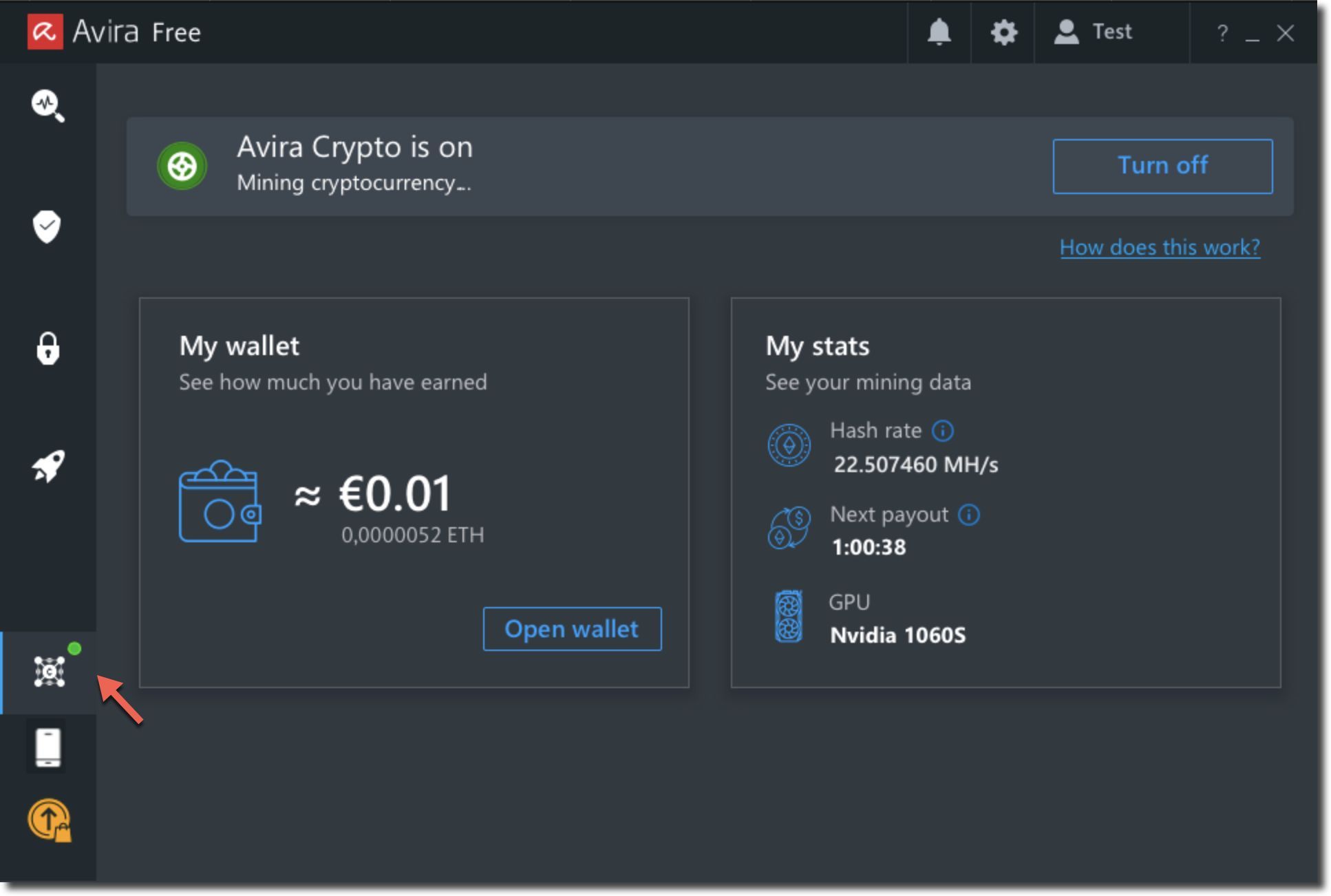Click the Avira Crypto is on heading
This screenshot has width=1331, height=896.
[x=355, y=147]
